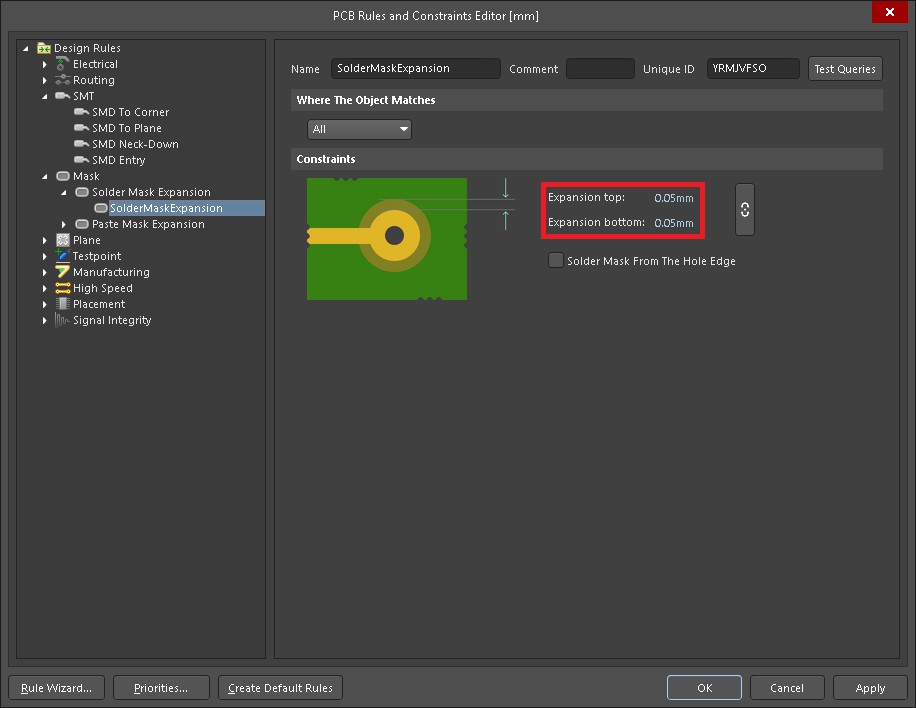Enable Solder Mask From The Hole Edge

[x=556, y=261]
